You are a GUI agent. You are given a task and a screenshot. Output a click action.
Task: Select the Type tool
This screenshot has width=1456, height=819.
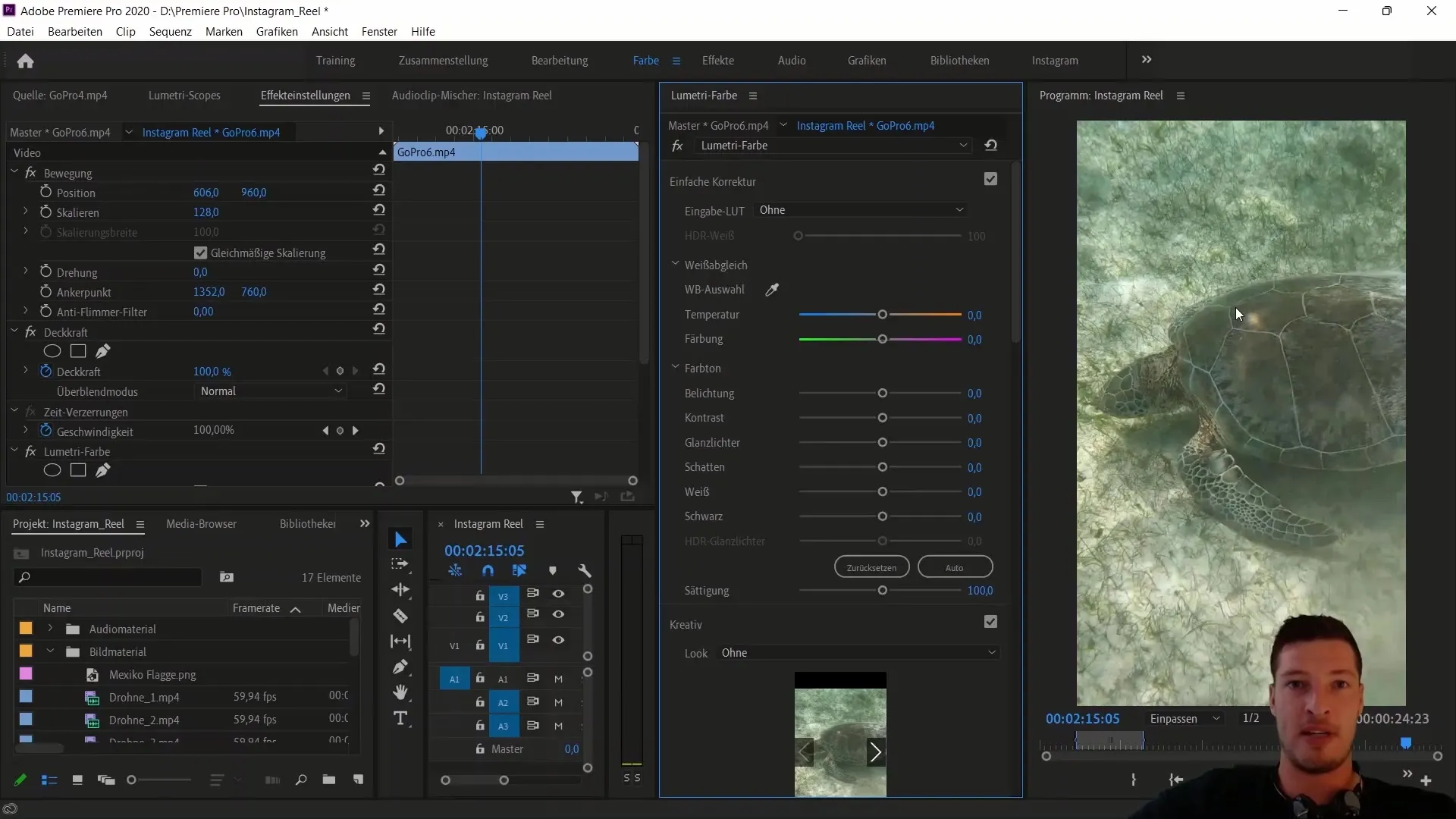[400, 718]
